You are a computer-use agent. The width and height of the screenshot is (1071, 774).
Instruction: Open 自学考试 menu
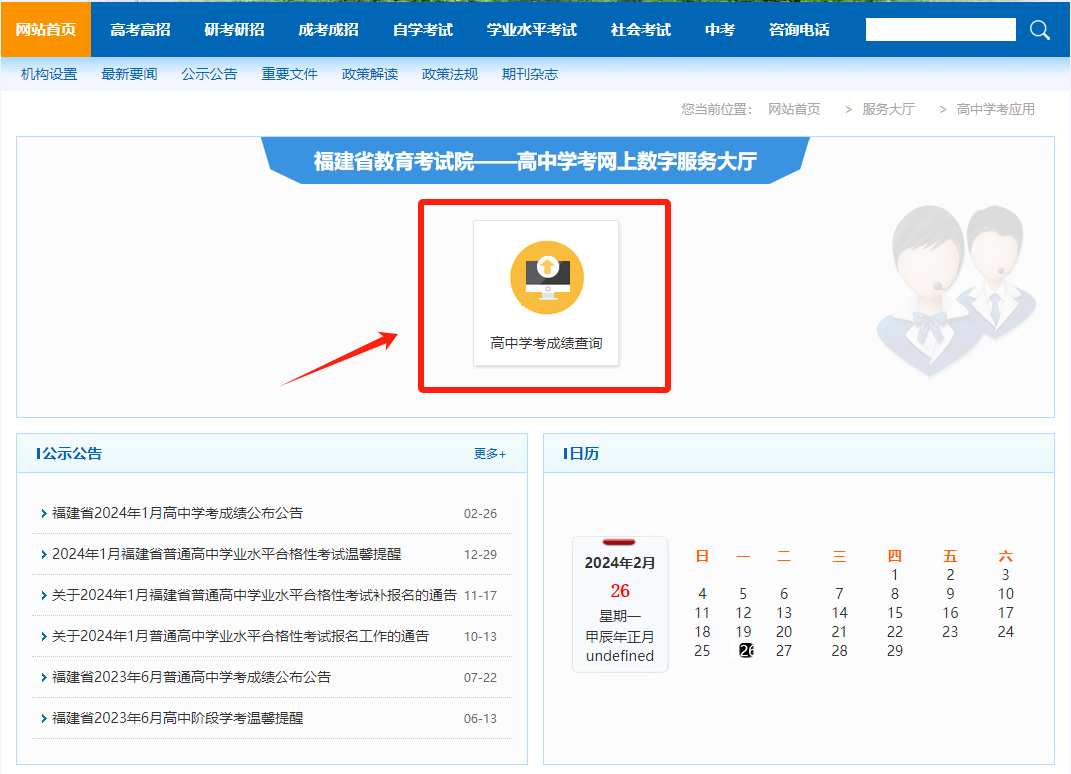423,29
